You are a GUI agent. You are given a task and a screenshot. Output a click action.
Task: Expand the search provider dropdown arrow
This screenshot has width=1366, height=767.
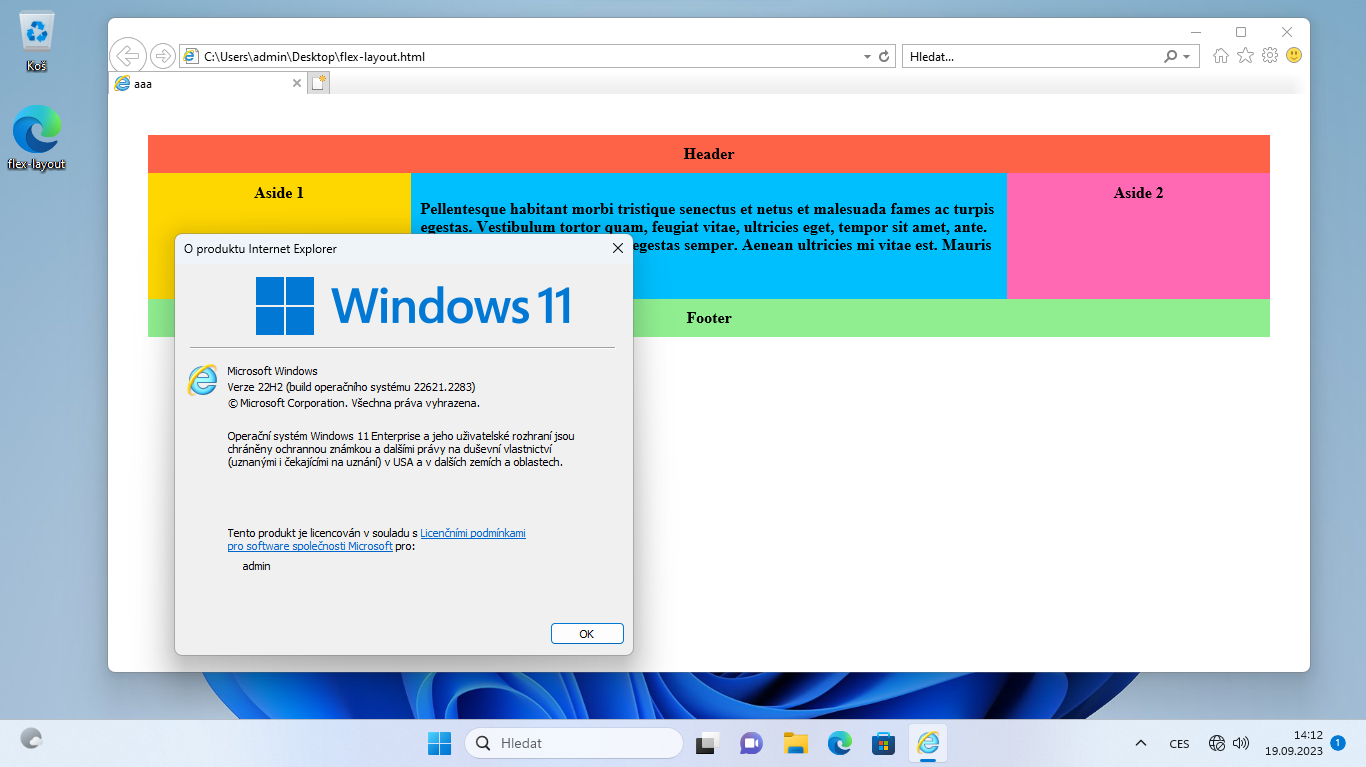tap(1187, 57)
